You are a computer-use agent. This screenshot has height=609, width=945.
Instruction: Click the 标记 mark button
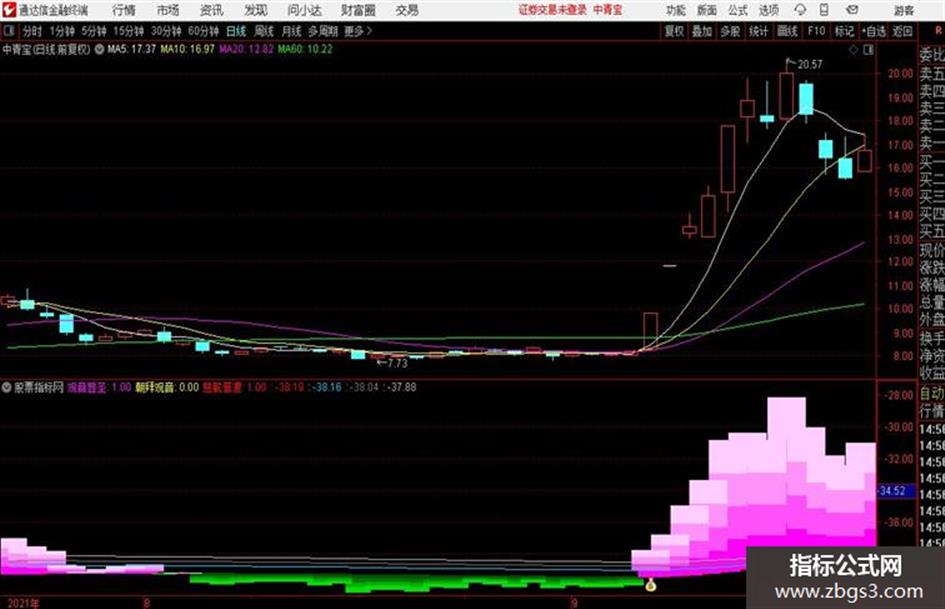click(844, 31)
